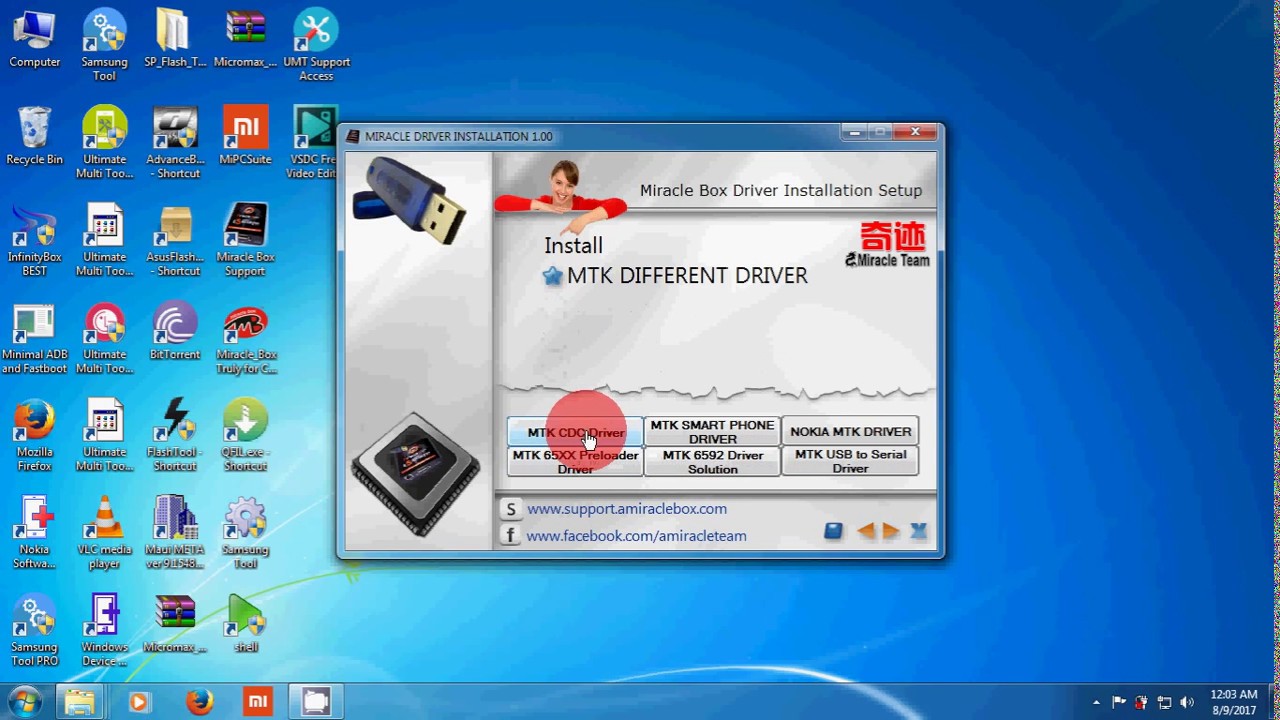Minimize the Miracle Driver Installation window
Viewport: 1280px width, 720px height.
coord(853,131)
